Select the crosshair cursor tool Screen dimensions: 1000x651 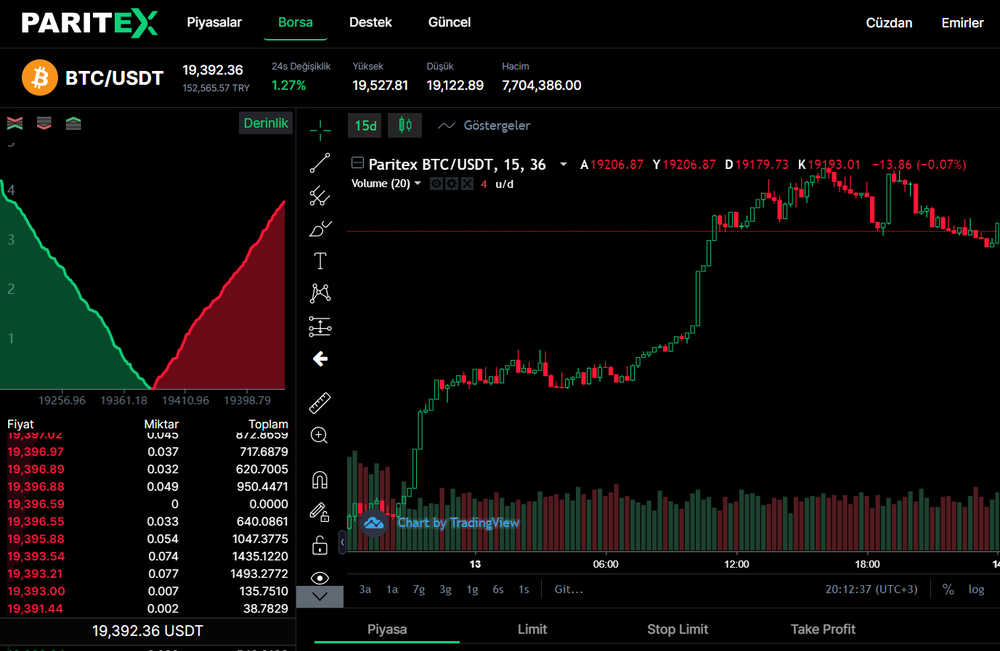point(320,130)
